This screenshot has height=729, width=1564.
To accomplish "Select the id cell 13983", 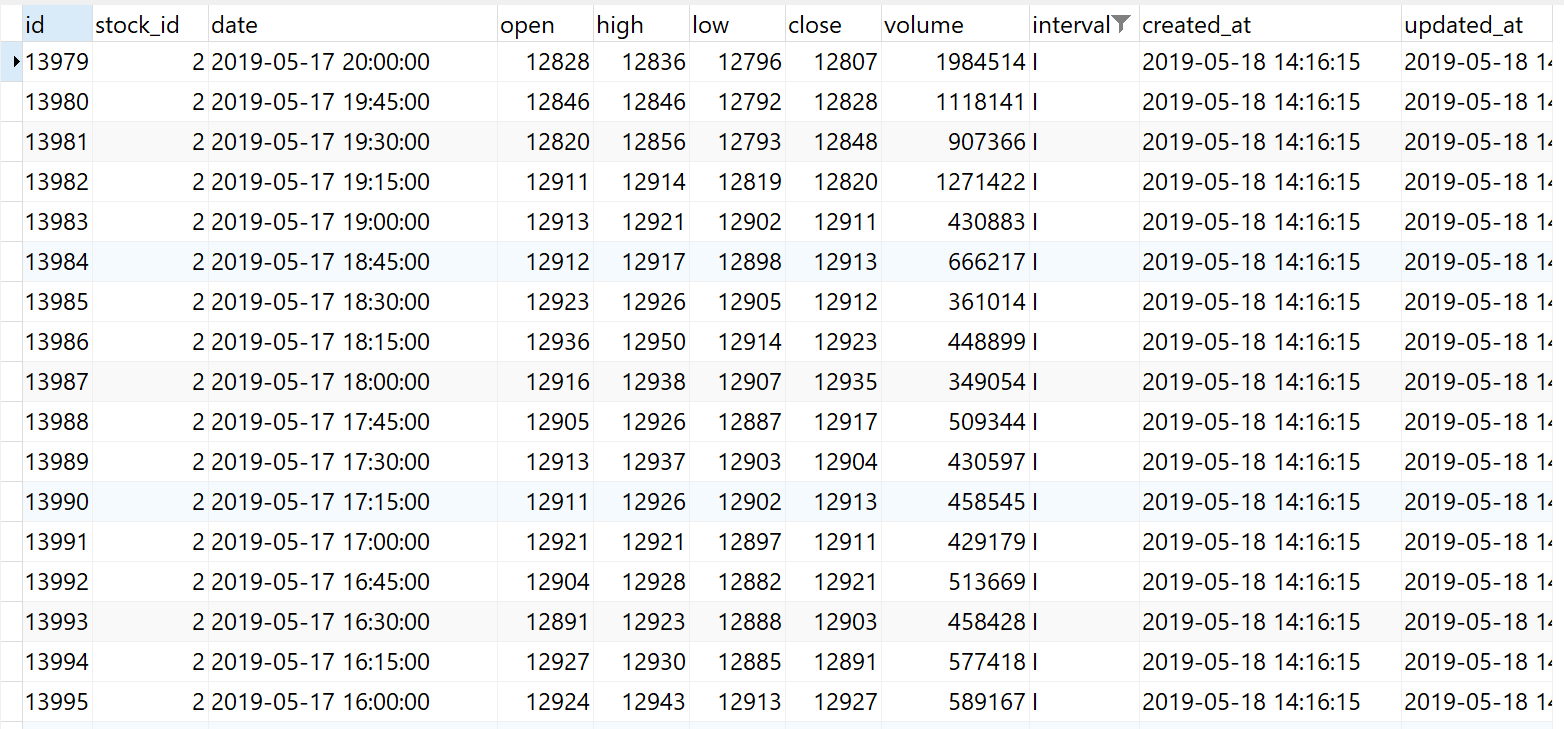I will (57, 222).
